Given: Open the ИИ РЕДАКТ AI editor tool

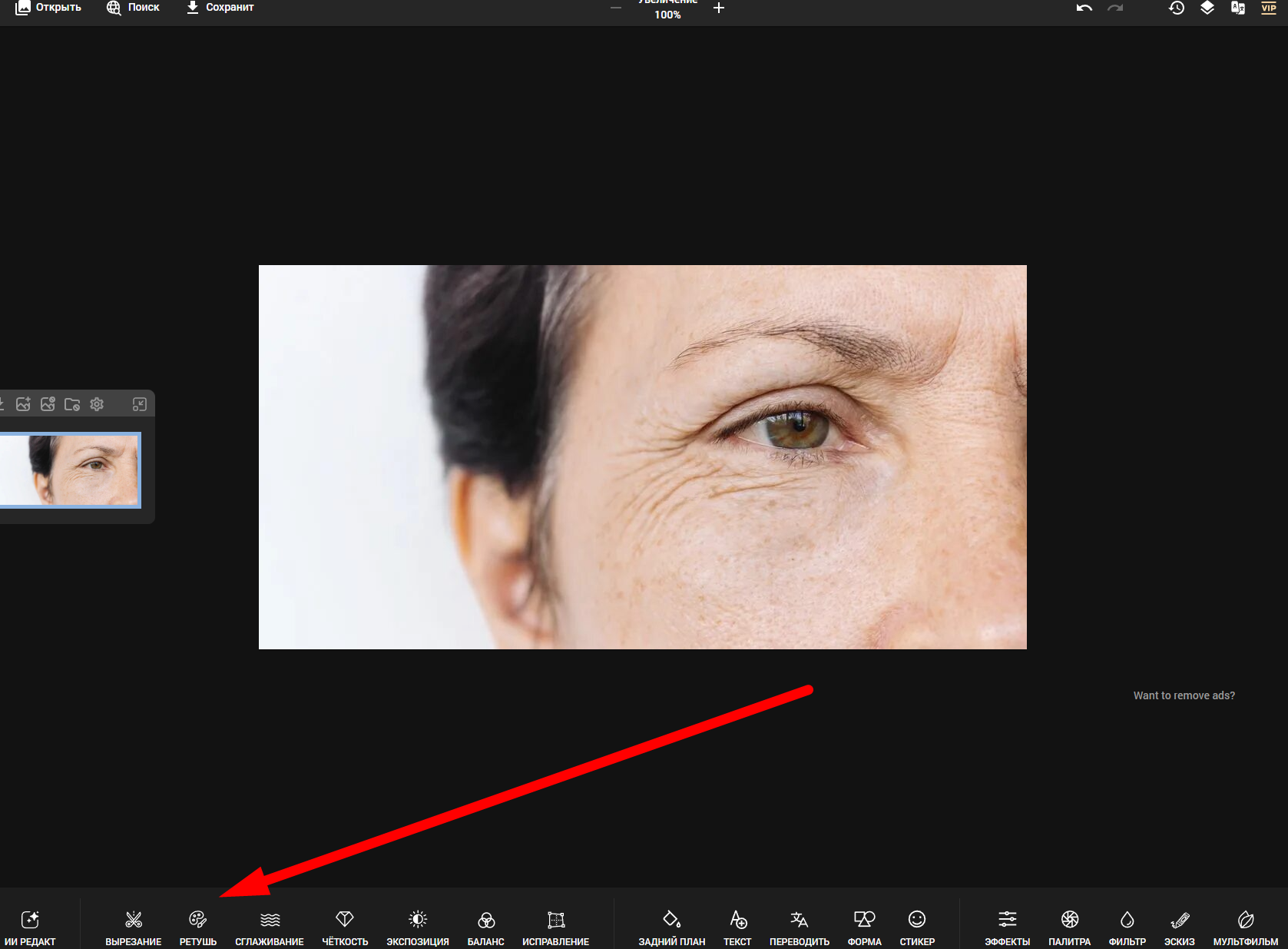Looking at the screenshot, I should coord(30,927).
